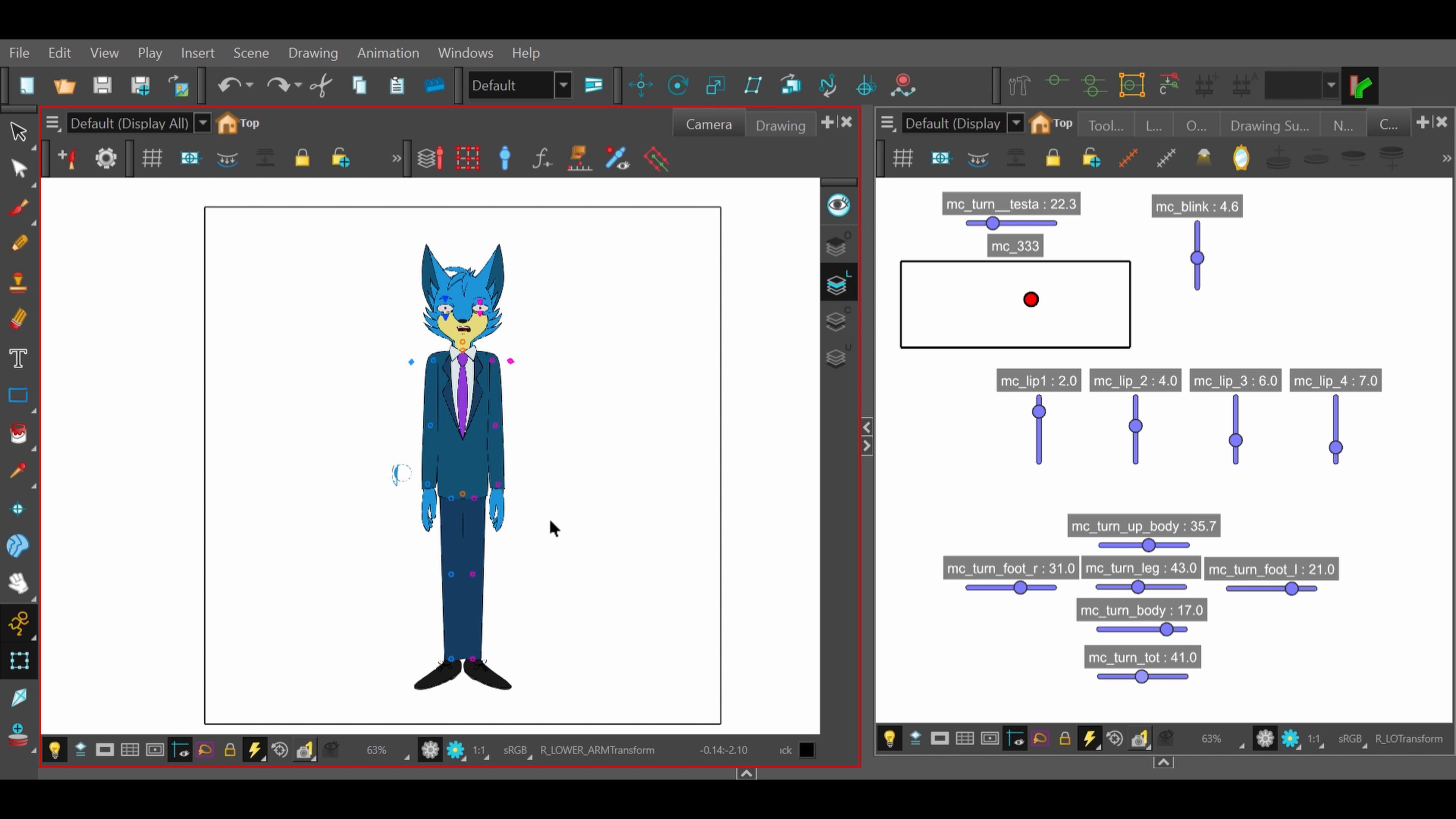Toggle the eye visibility button beside Camera view
Viewport: 1456px width, 819px height.
(838, 205)
